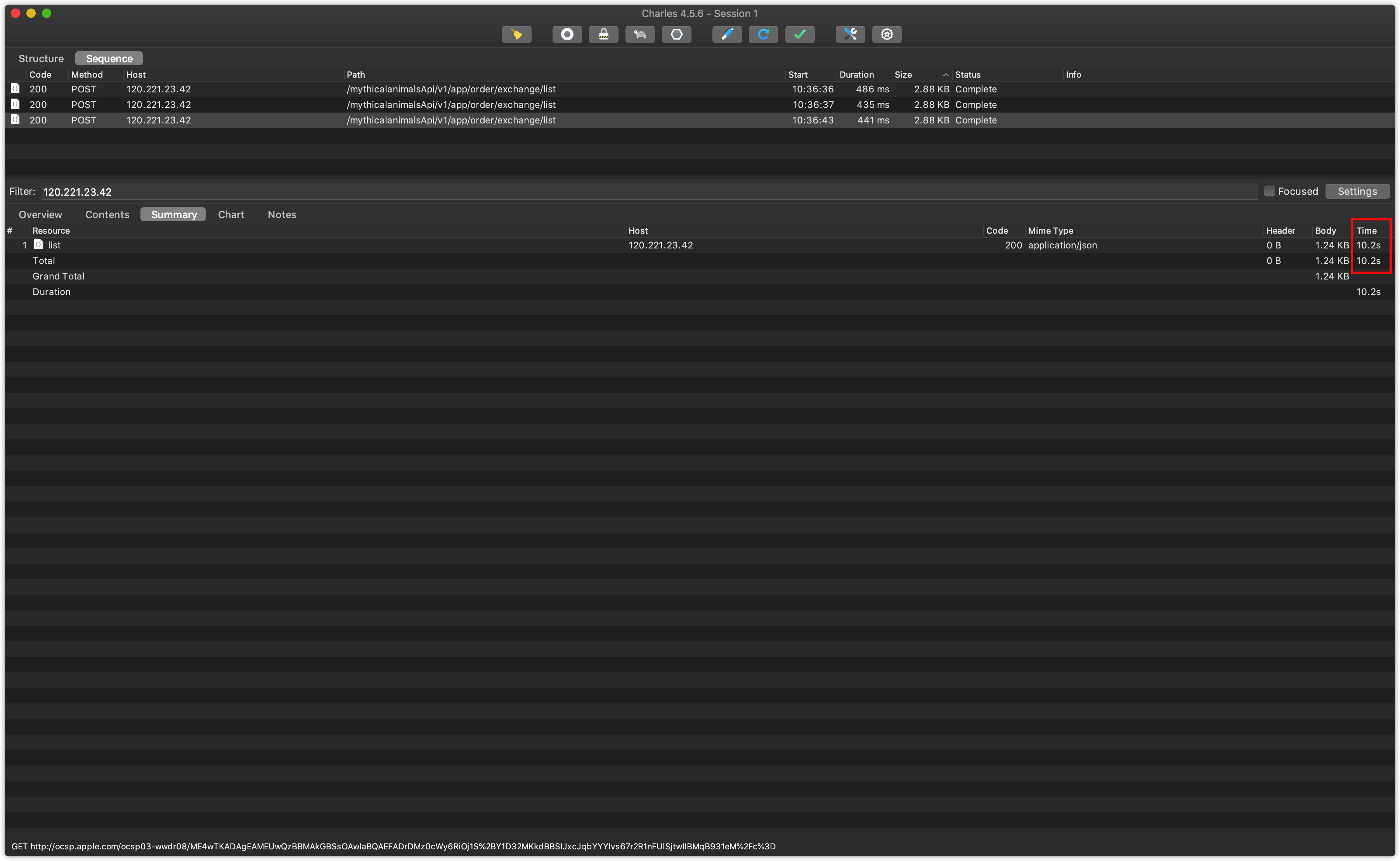
Task: Switch to the Structure view tab
Action: pos(41,59)
